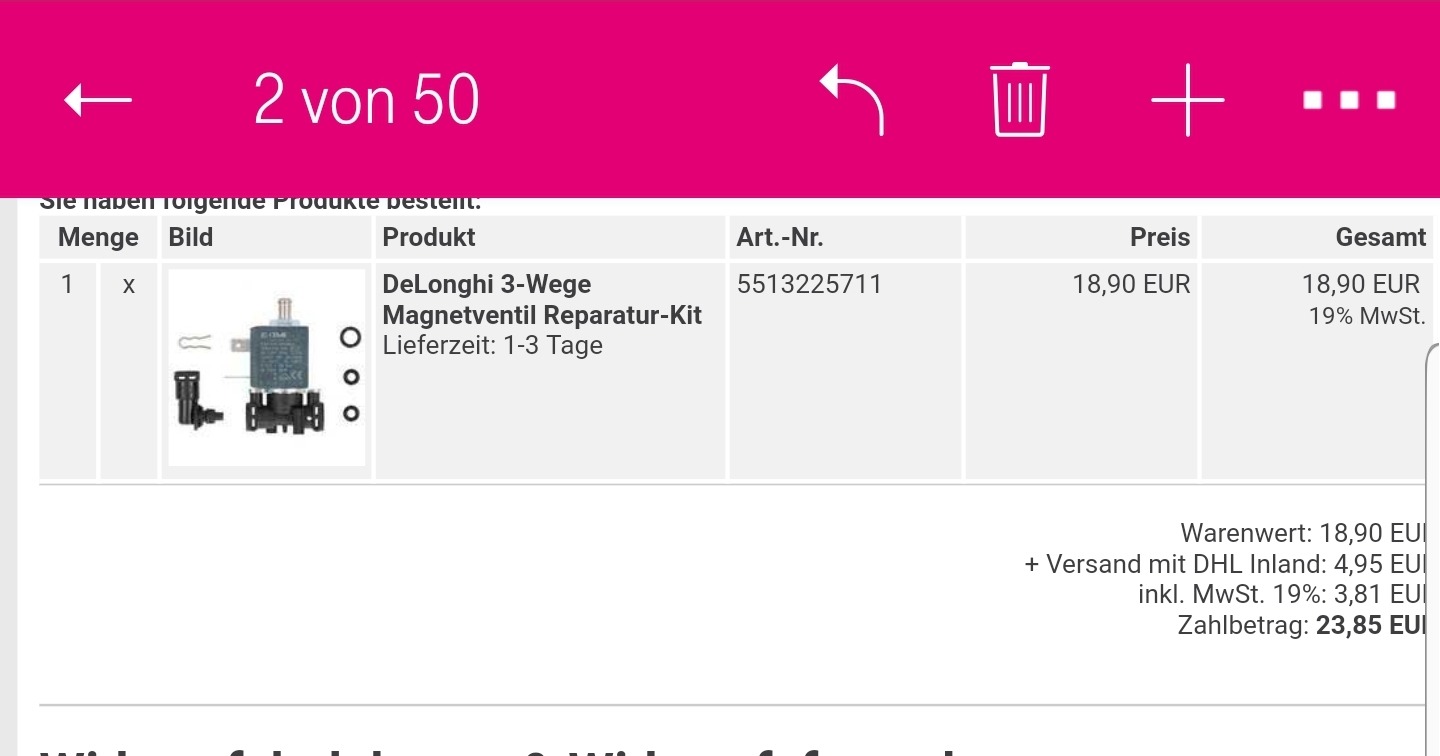Tap the 'Lieferzeit: 1-3 Tage' text
The height and width of the screenshot is (756, 1440).
click(x=493, y=346)
